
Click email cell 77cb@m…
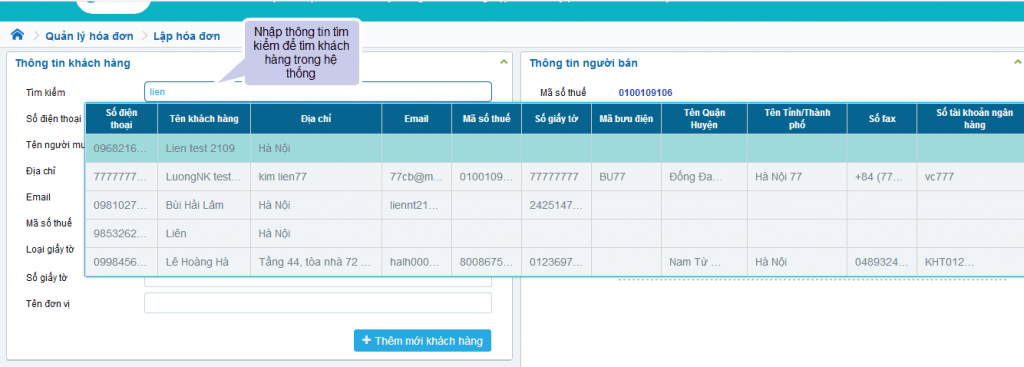pyautogui.click(x=417, y=176)
